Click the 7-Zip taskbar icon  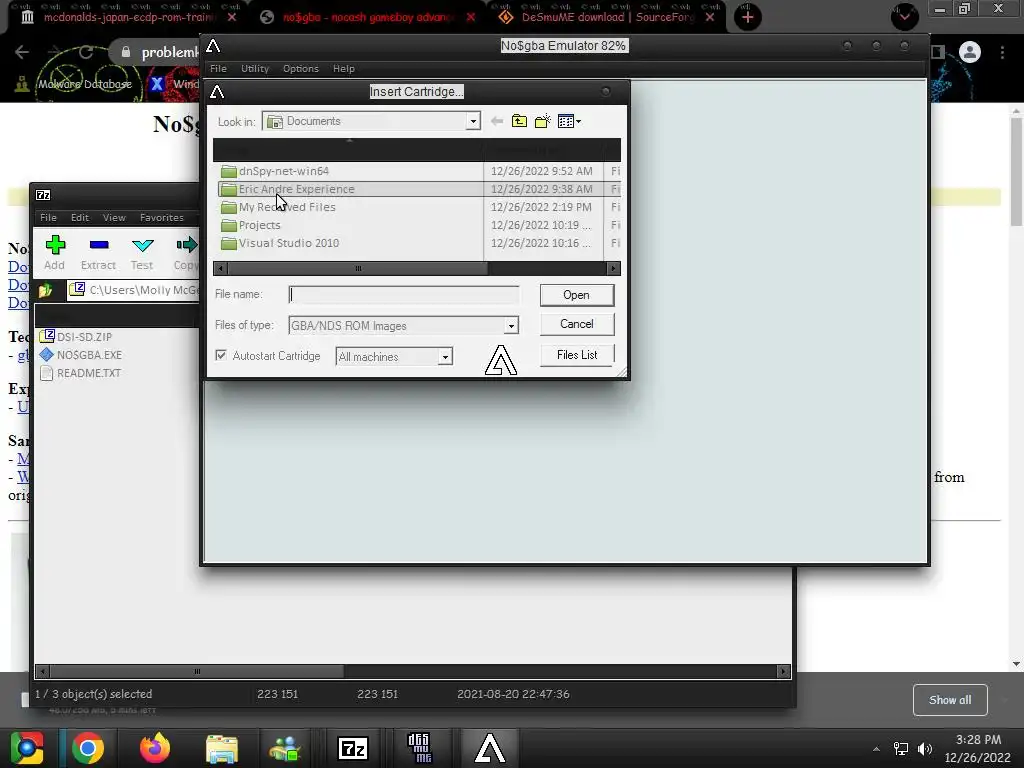pos(353,748)
